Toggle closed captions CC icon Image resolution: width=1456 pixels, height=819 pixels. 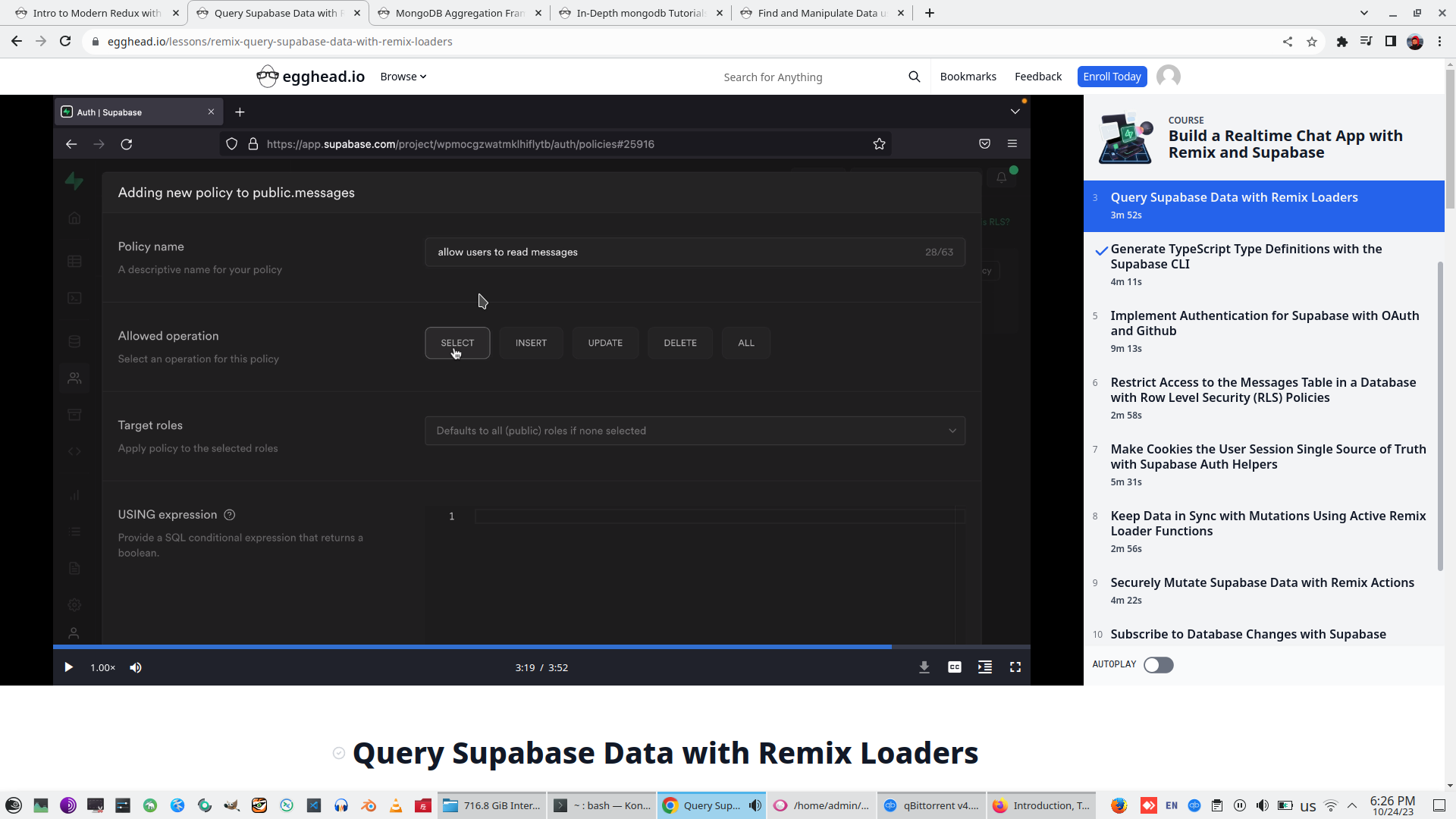point(955,667)
